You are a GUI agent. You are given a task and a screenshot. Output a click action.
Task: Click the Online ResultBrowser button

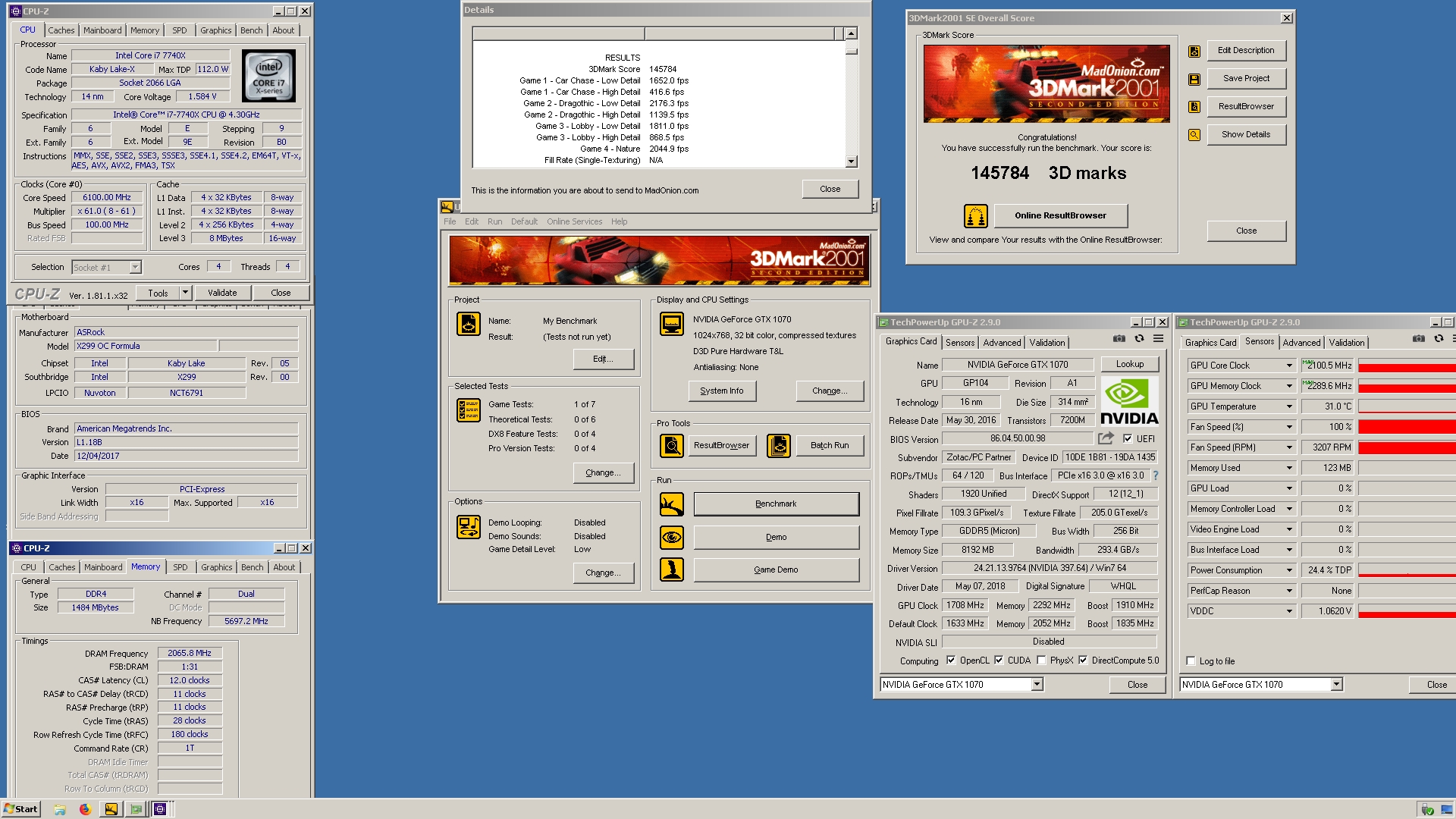(x=1060, y=216)
